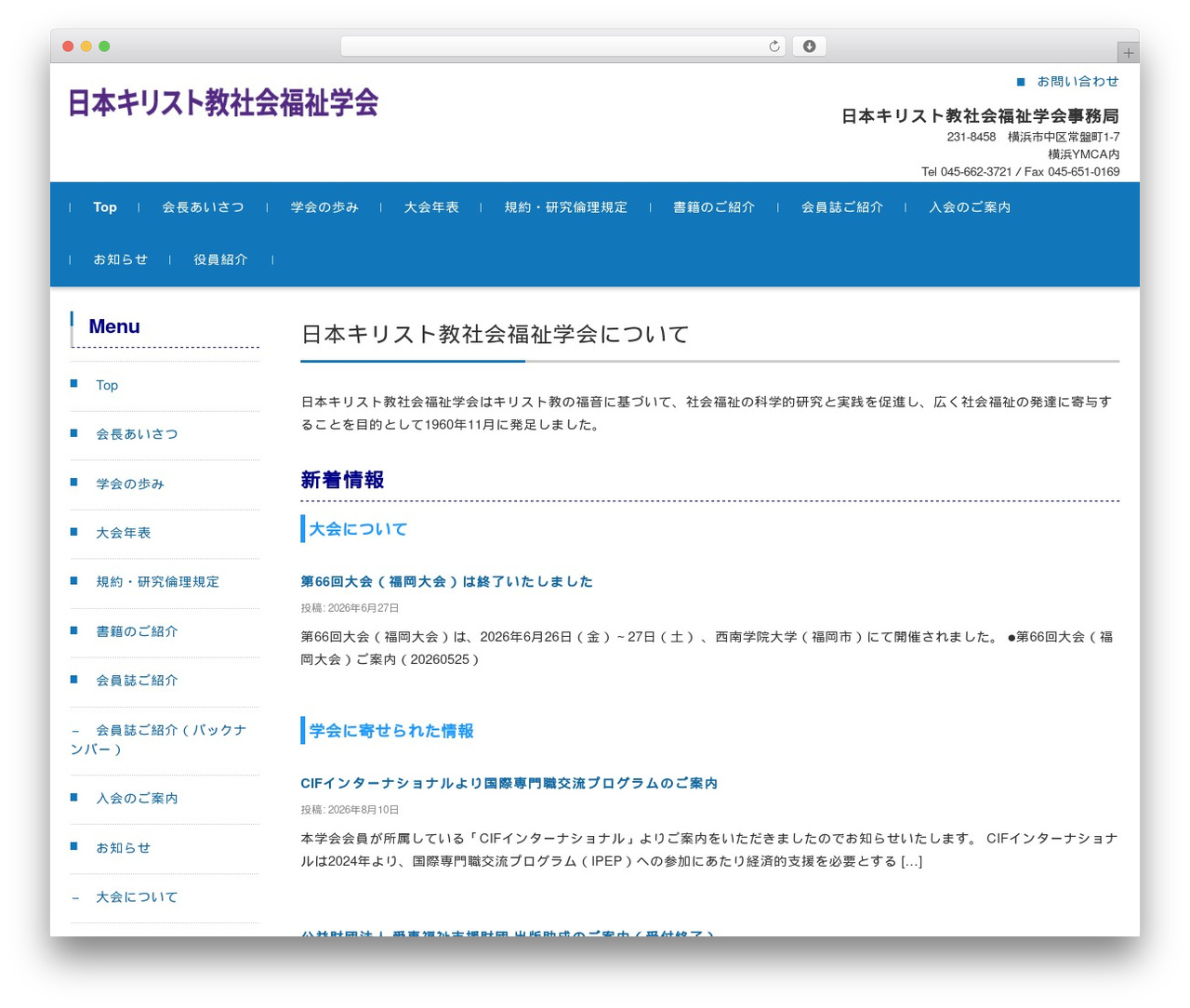Click the 日本キリスト教社会福祉学会 site logo
Viewport: 1190px width, 1008px height.
tap(223, 102)
